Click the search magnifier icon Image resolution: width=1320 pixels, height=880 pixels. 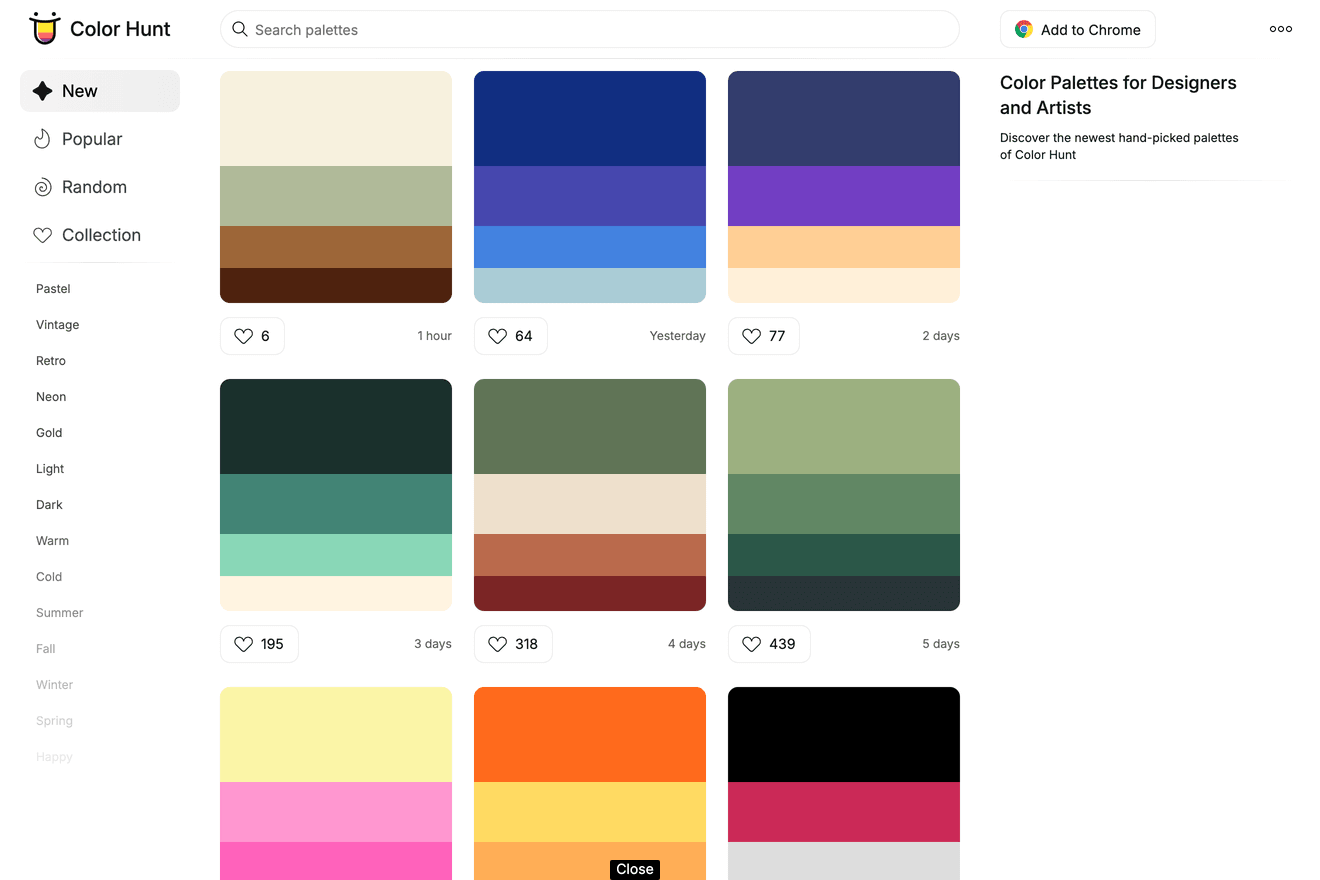[240, 29]
